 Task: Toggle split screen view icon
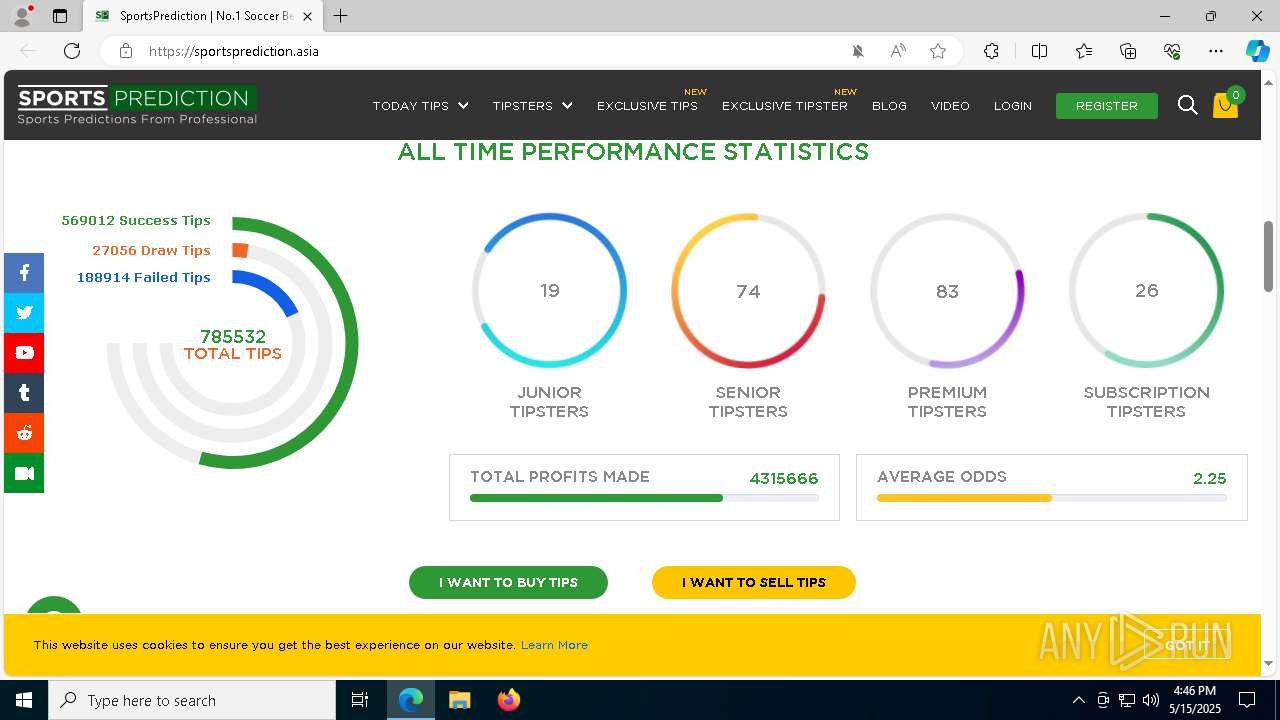(1039, 51)
